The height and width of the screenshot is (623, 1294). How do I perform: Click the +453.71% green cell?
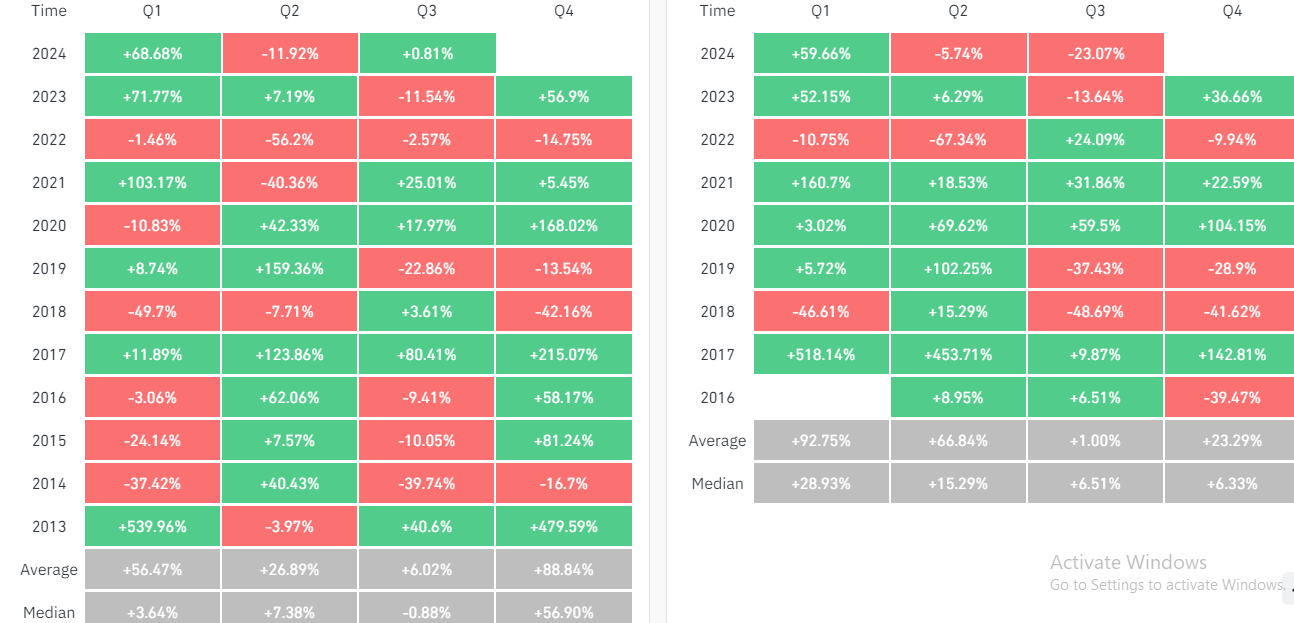pyautogui.click(x=958, y=355)
